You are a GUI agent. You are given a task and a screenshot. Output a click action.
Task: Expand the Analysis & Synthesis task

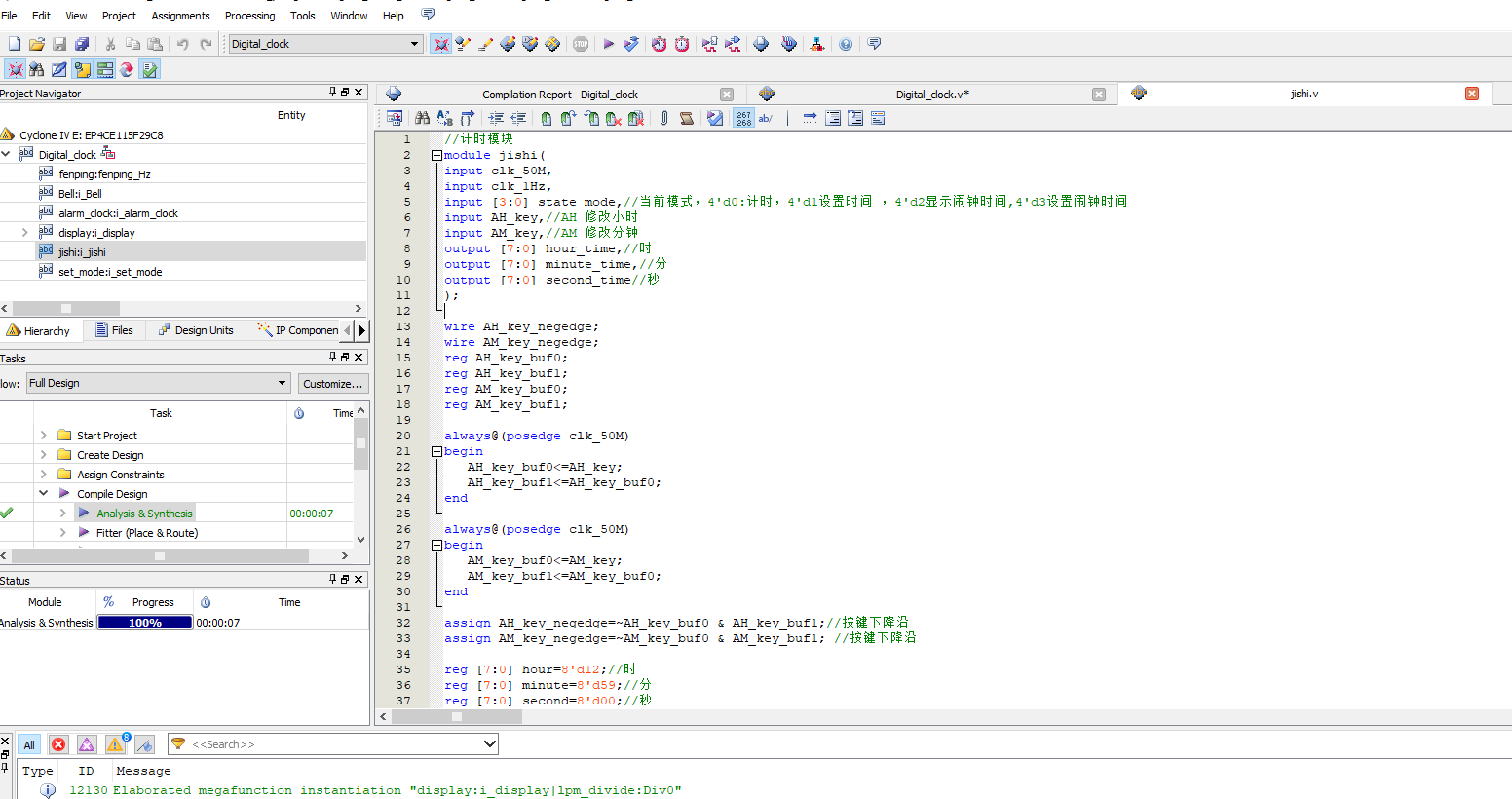click(x=62, y=513)
